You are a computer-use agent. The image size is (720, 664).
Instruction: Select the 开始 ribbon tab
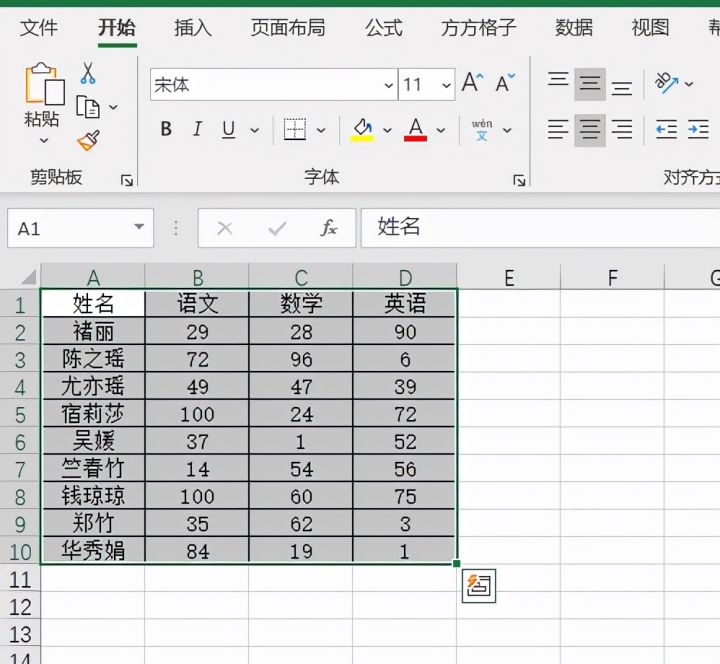coord(117,28)
